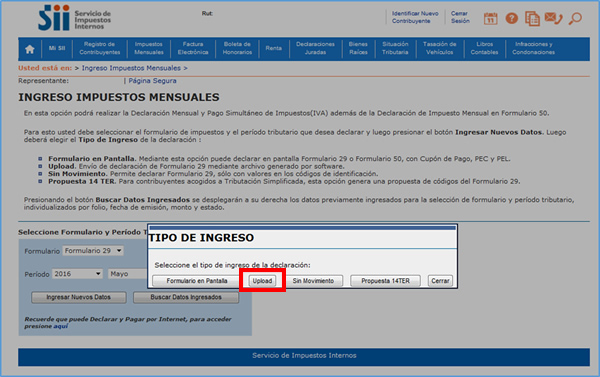
Task: Choose Propuesta 14TER button
Action: [x=385, y=281]
